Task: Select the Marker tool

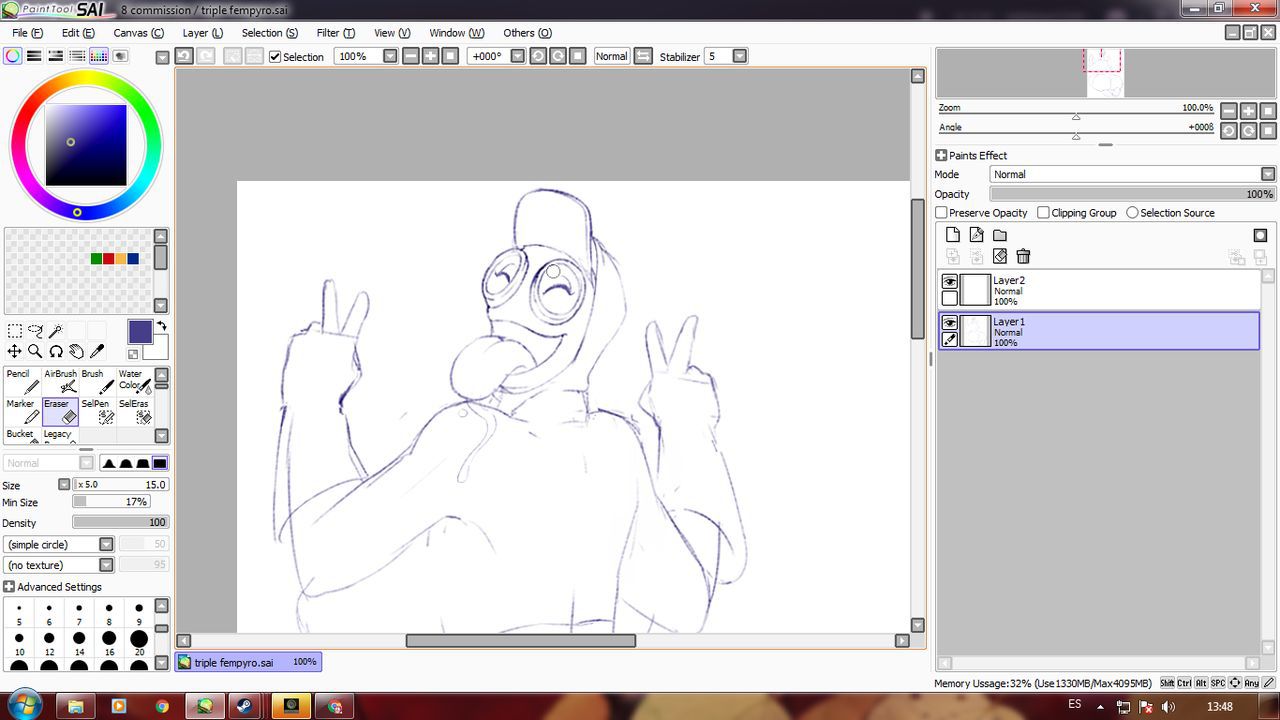Action: 23,411
